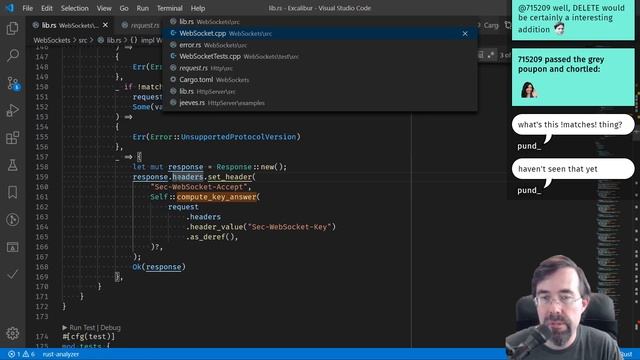Viewport: 640px width, 360px height.
Task: Select error.rs in quick open list
Action: point(320,45)
